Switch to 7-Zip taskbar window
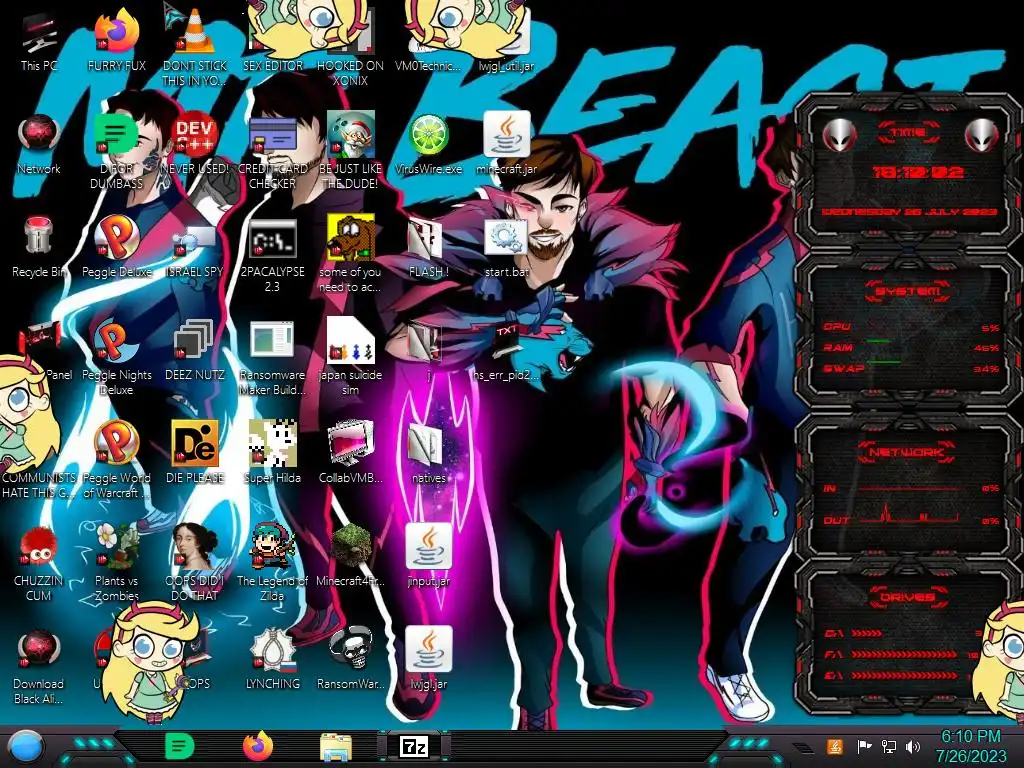The image size is (1024, 768). [x=414, y=746]
